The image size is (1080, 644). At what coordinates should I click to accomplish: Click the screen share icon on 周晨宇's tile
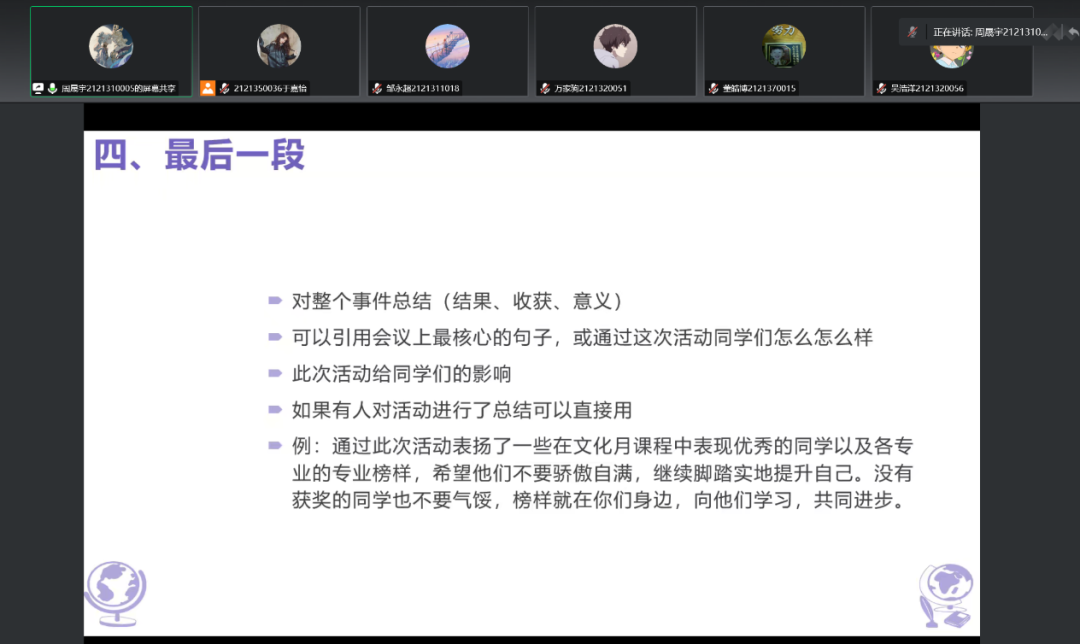pos(38,88)
